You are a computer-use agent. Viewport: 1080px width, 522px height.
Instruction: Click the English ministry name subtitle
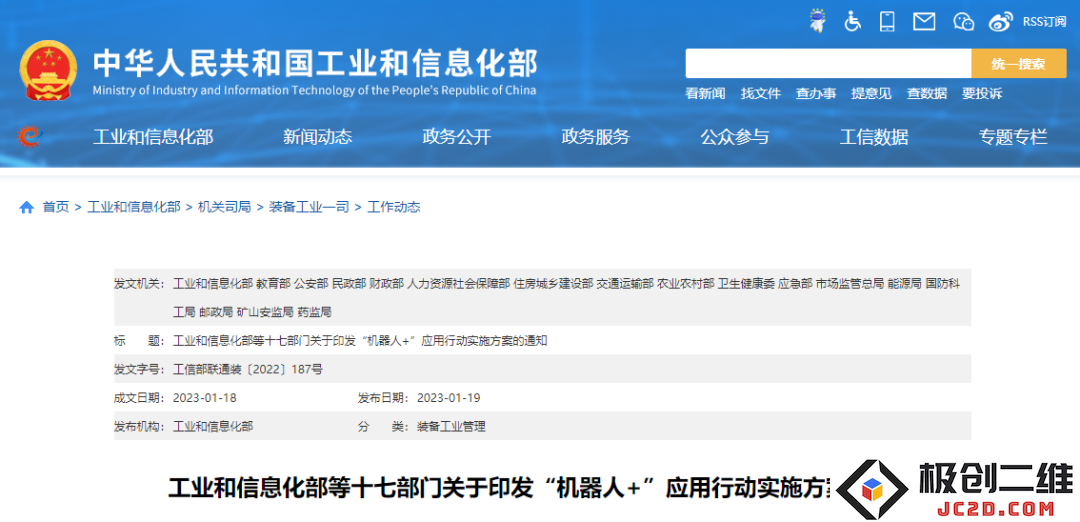[x=314, y=90]
